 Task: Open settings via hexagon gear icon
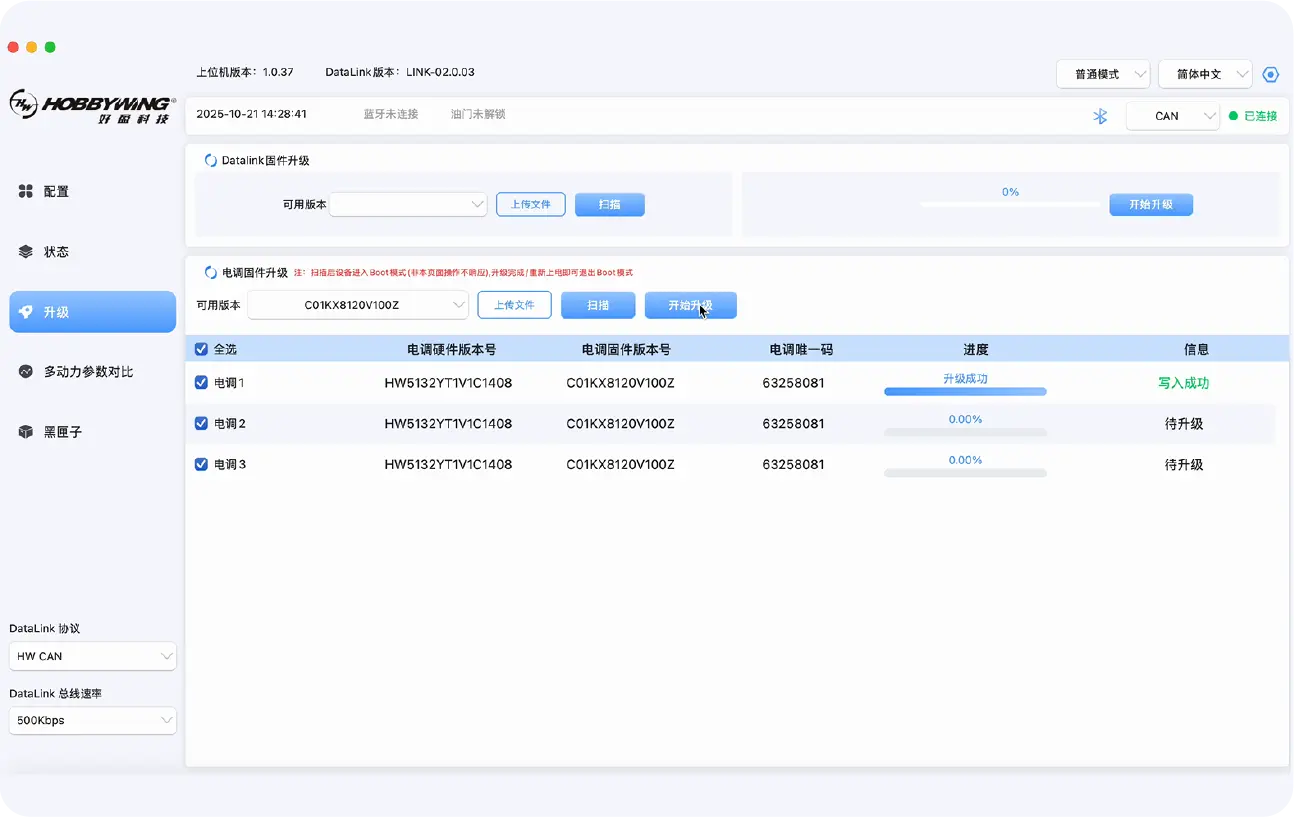[x=1270, y=75]
